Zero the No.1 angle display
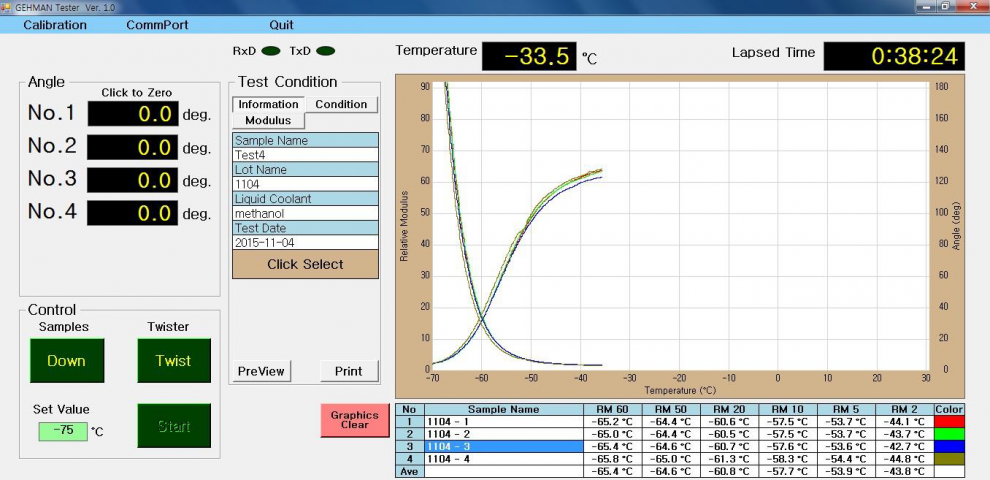Viewport: 990px width, 480px height. [x=133, y=114]
